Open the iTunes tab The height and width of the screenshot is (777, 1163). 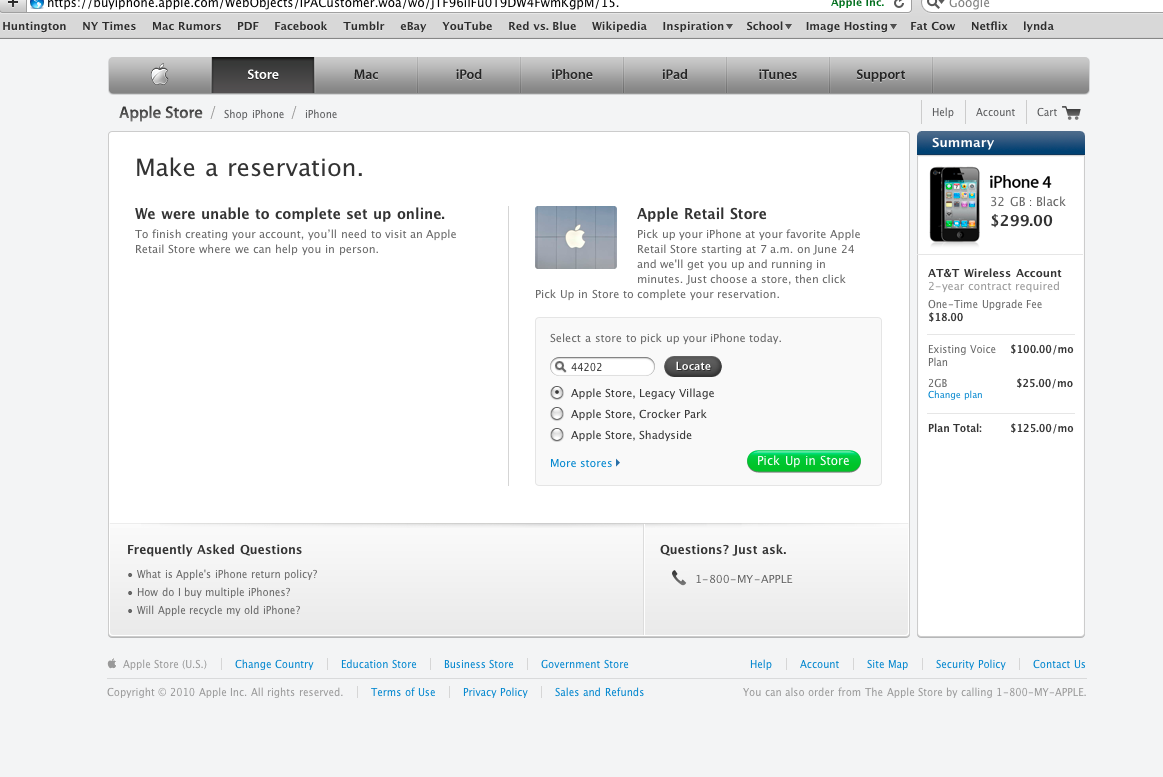[x=777, y=75]
